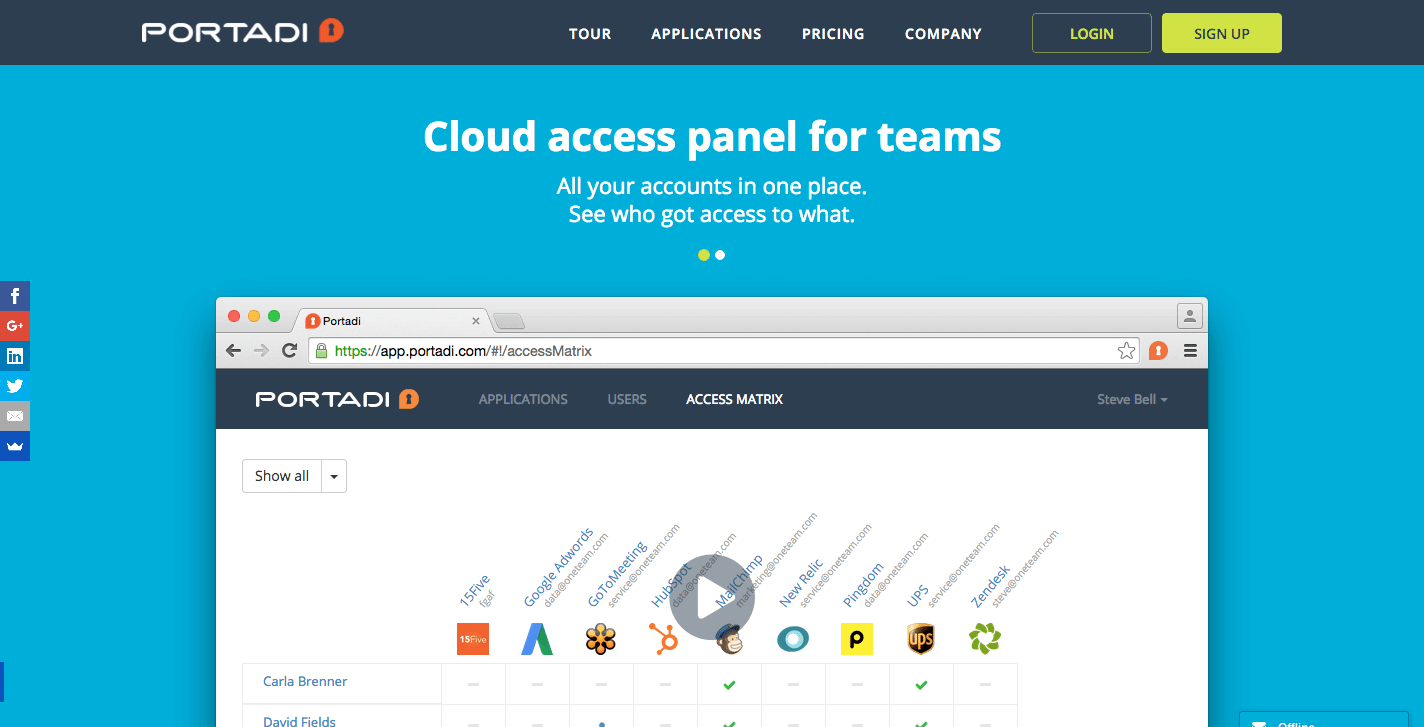This screenshot has height=727, width=1424.
Task: Click the Zendesk green logo
Action: [985, 639]
